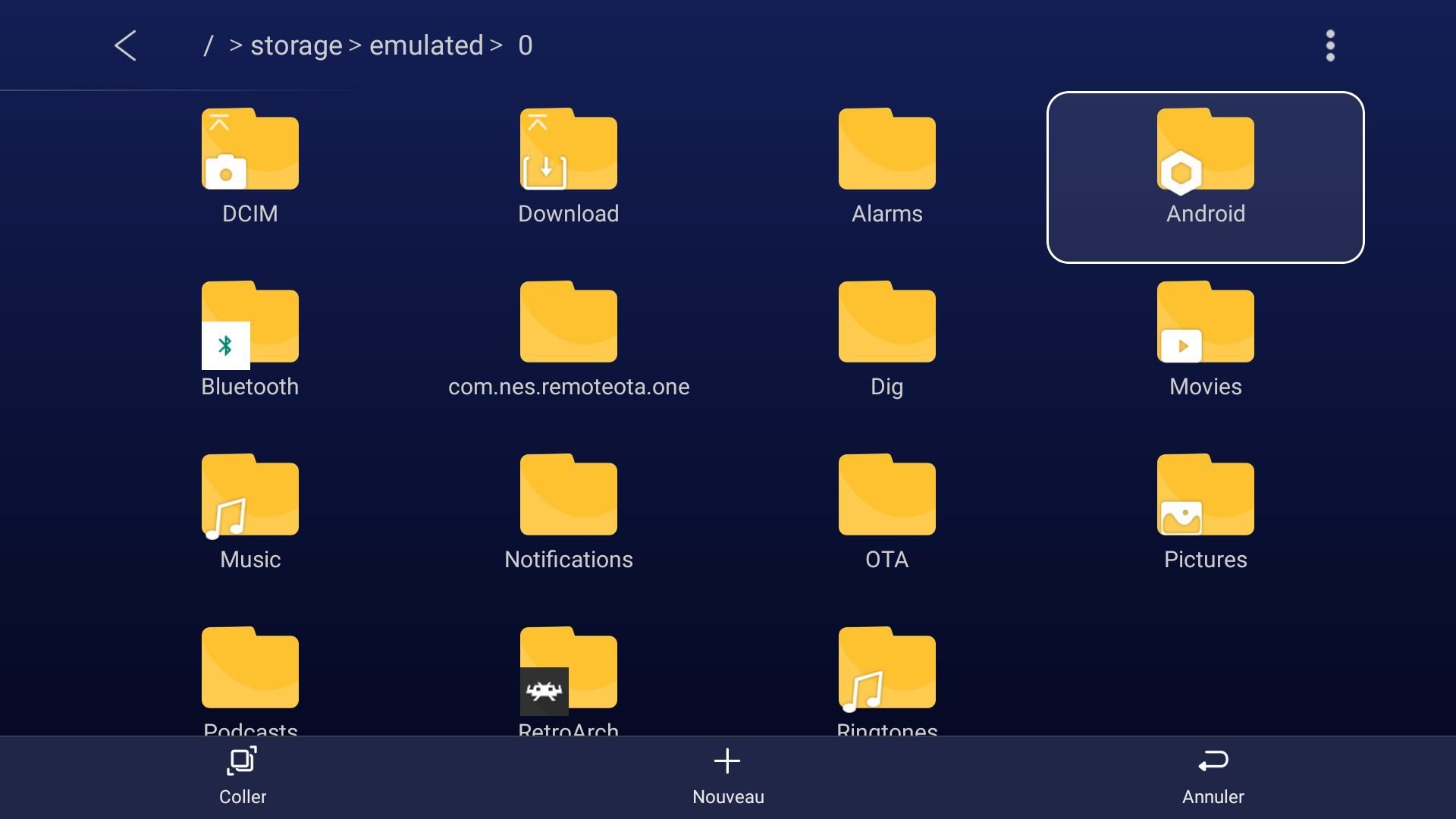Click the com.nes.remoteota.one name label

(x=569, y=387)
